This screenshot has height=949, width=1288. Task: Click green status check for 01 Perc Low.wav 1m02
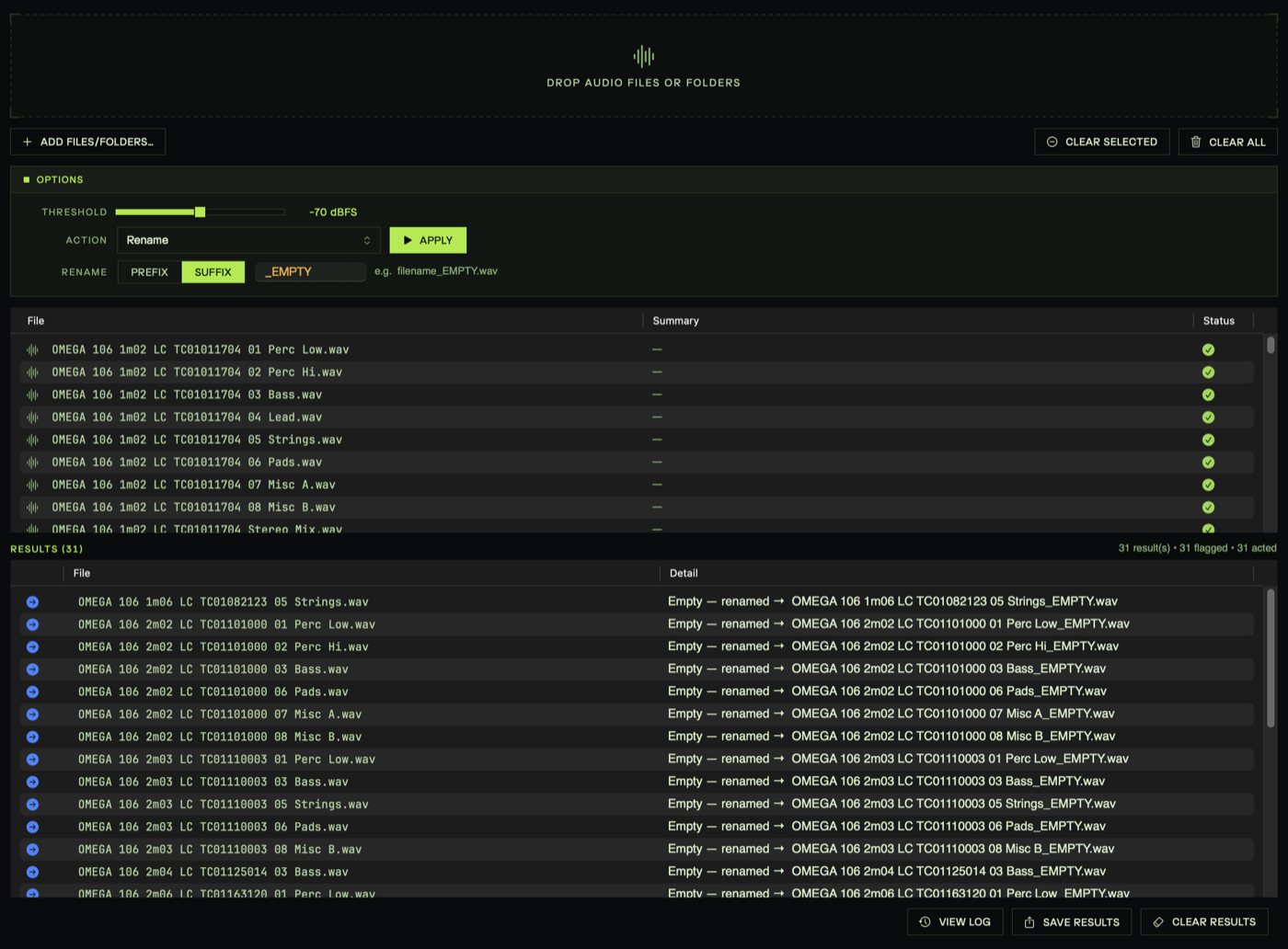pos(1208,349)
